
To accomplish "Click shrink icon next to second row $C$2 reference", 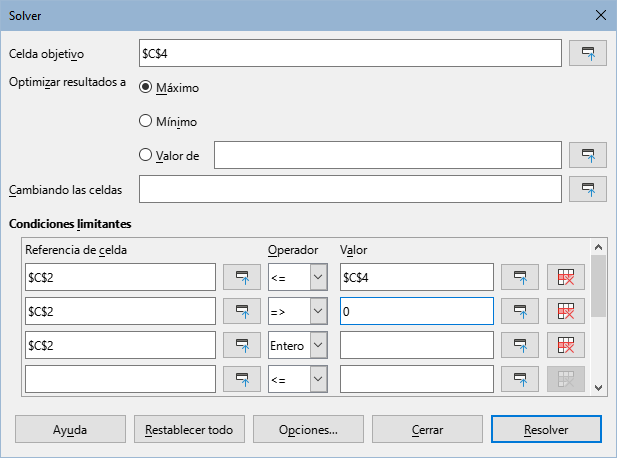I will (x=242, y=311).
